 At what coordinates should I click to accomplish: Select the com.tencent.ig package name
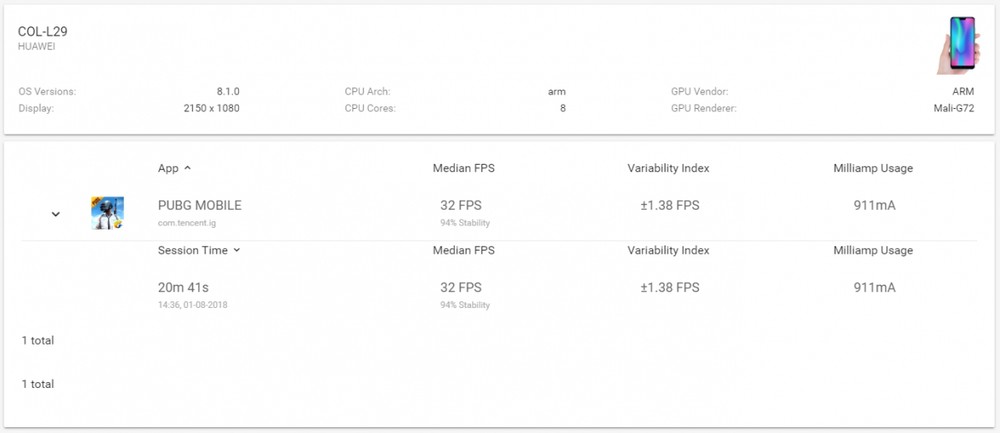click(191, 223)
